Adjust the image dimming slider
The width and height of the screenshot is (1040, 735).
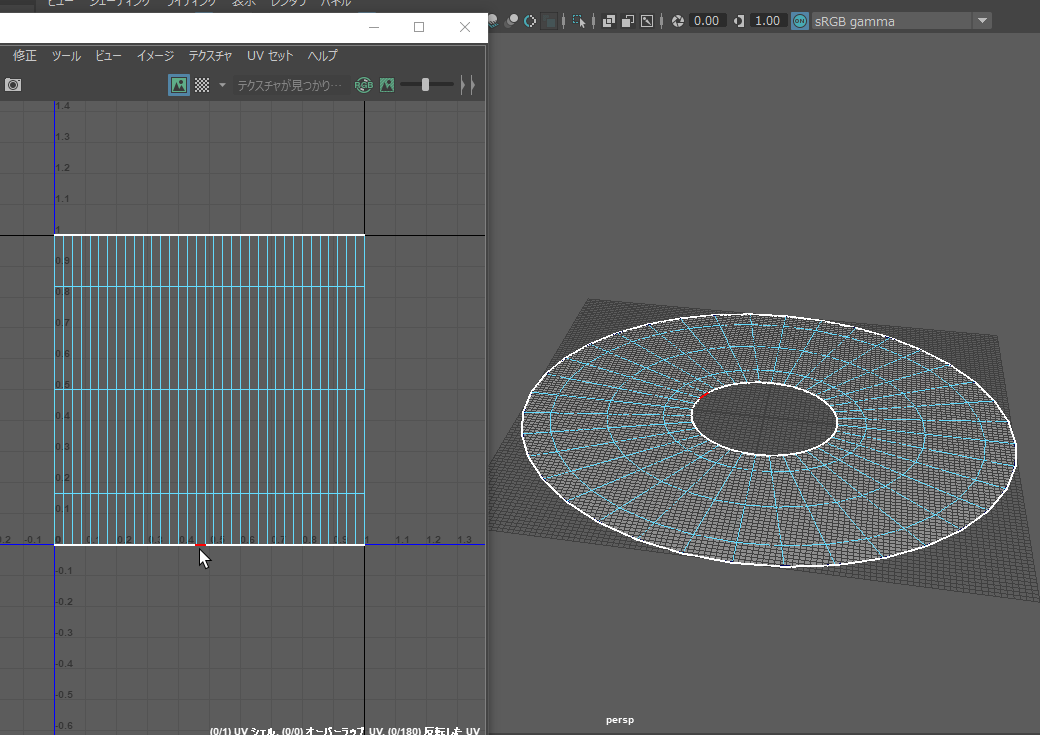[426, 85]
